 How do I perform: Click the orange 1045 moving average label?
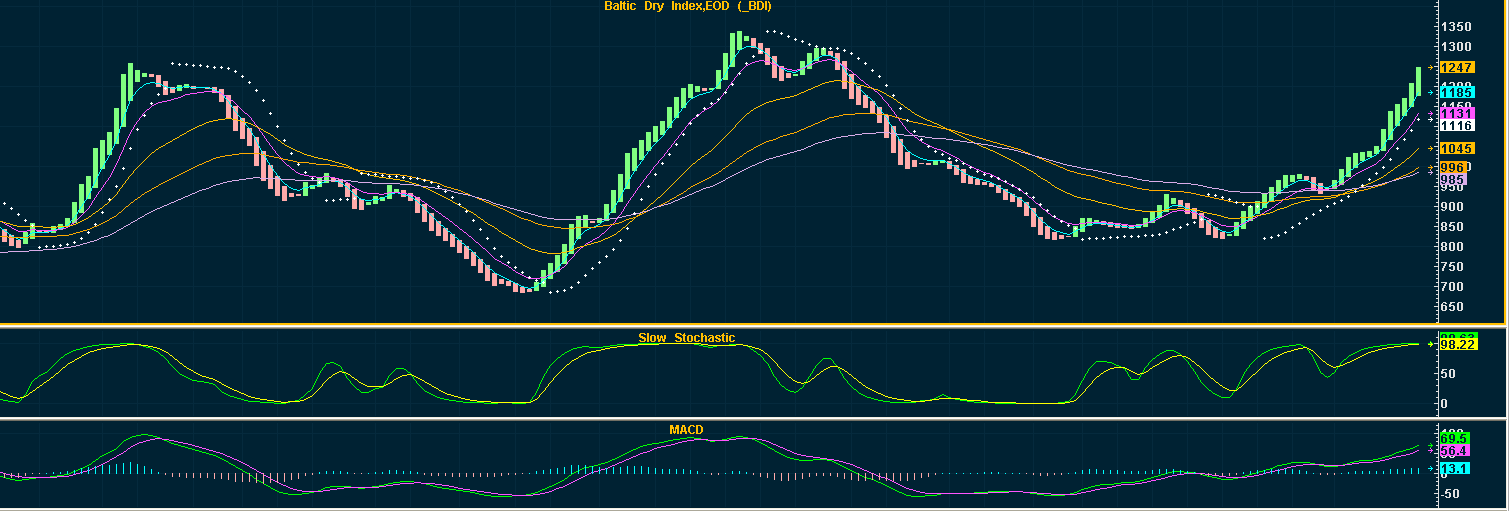(1457, 148)
